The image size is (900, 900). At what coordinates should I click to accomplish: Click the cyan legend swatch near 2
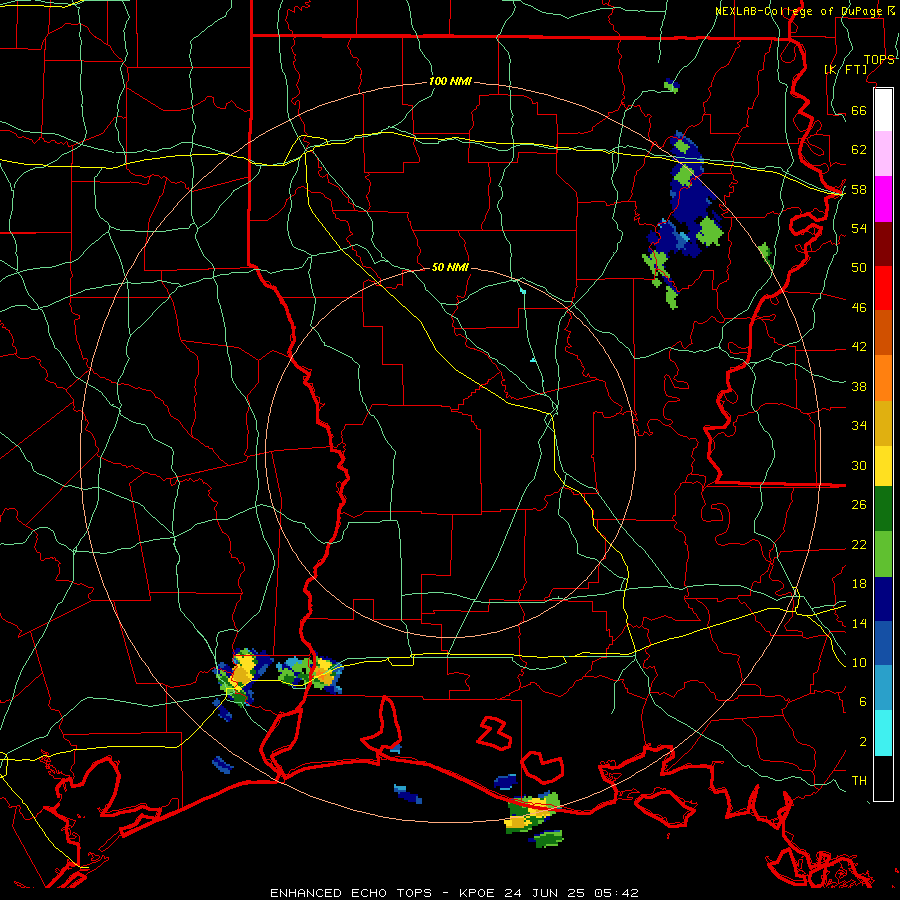point(883,733)
